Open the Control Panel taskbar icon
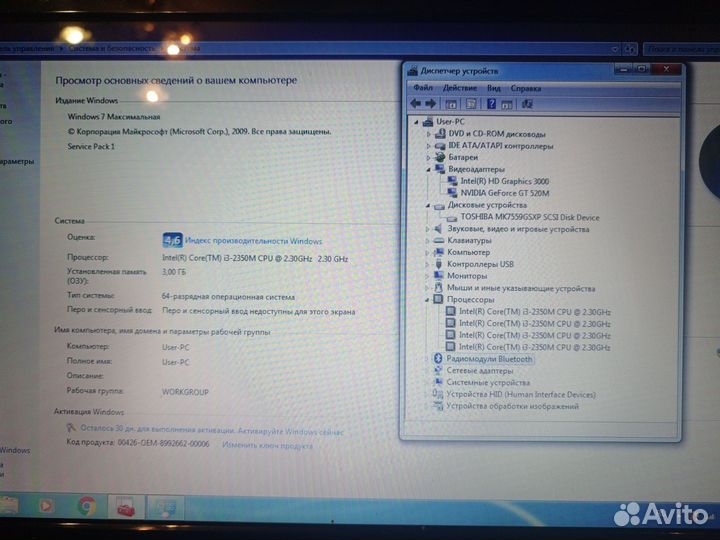 (165, 508)
